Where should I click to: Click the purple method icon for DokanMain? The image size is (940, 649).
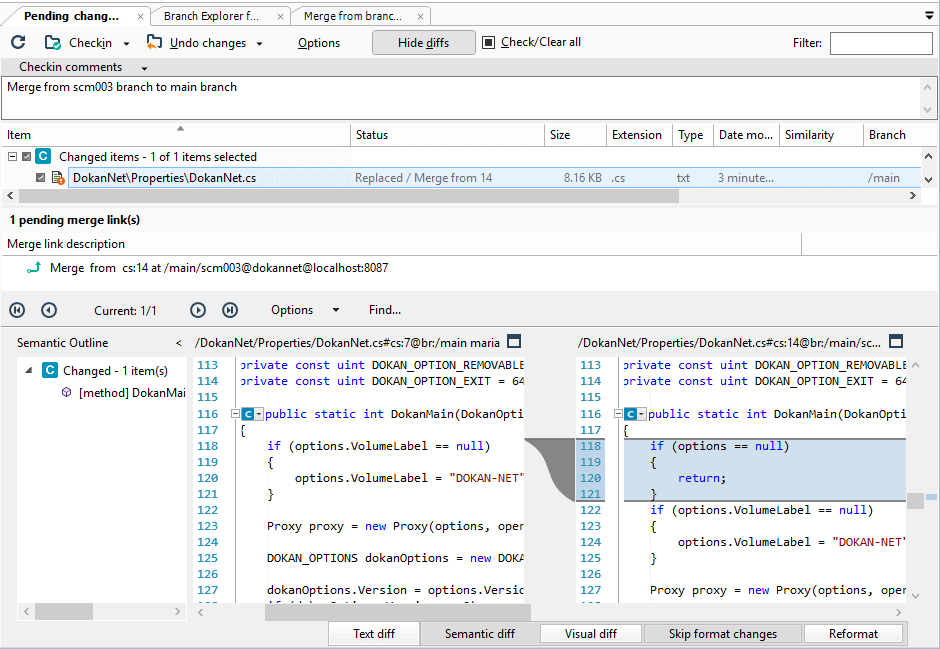67,393
